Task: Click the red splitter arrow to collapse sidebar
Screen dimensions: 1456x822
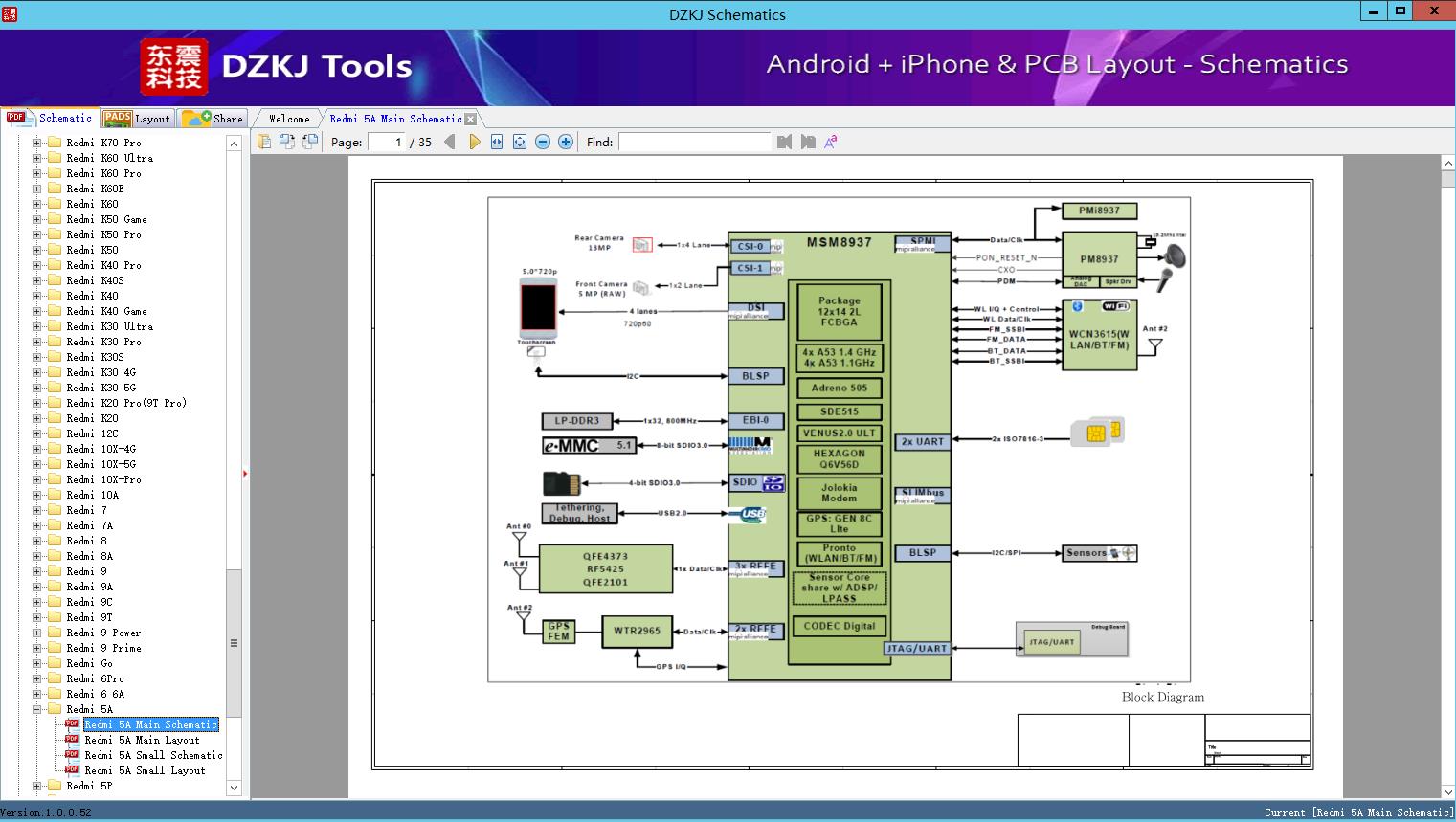Action: click(x=245, y=474)
